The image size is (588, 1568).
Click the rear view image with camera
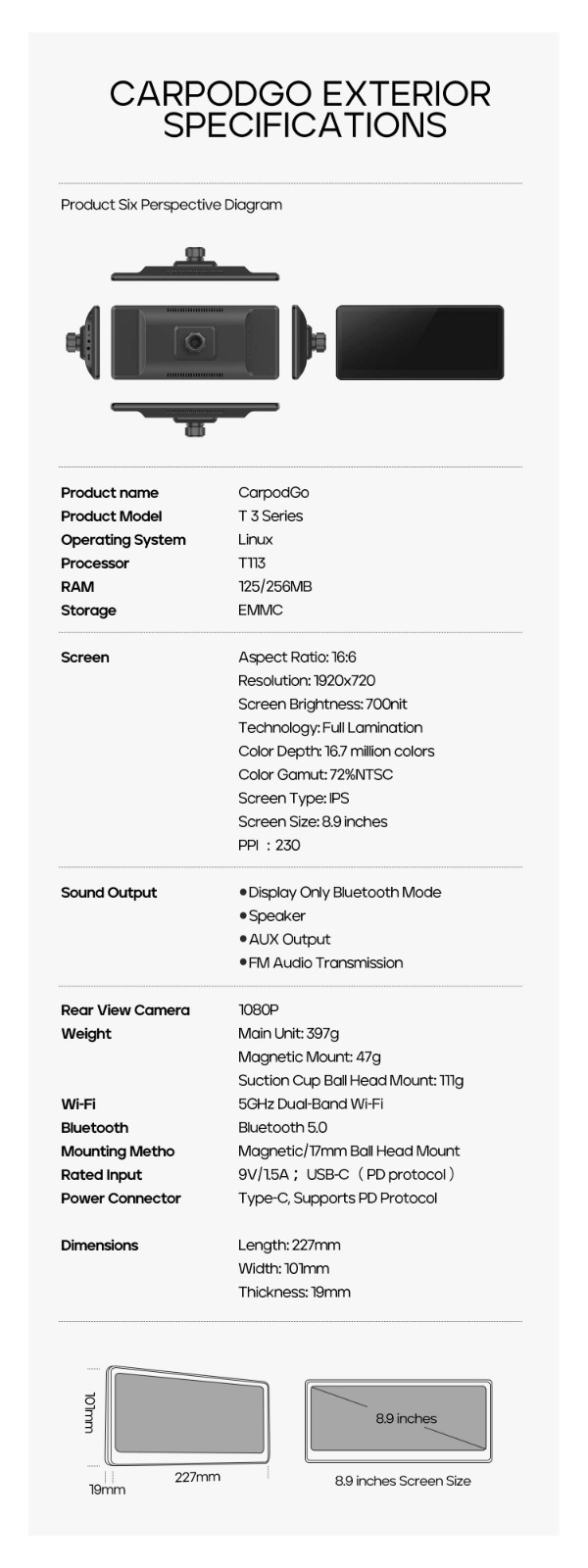(195, 342)
